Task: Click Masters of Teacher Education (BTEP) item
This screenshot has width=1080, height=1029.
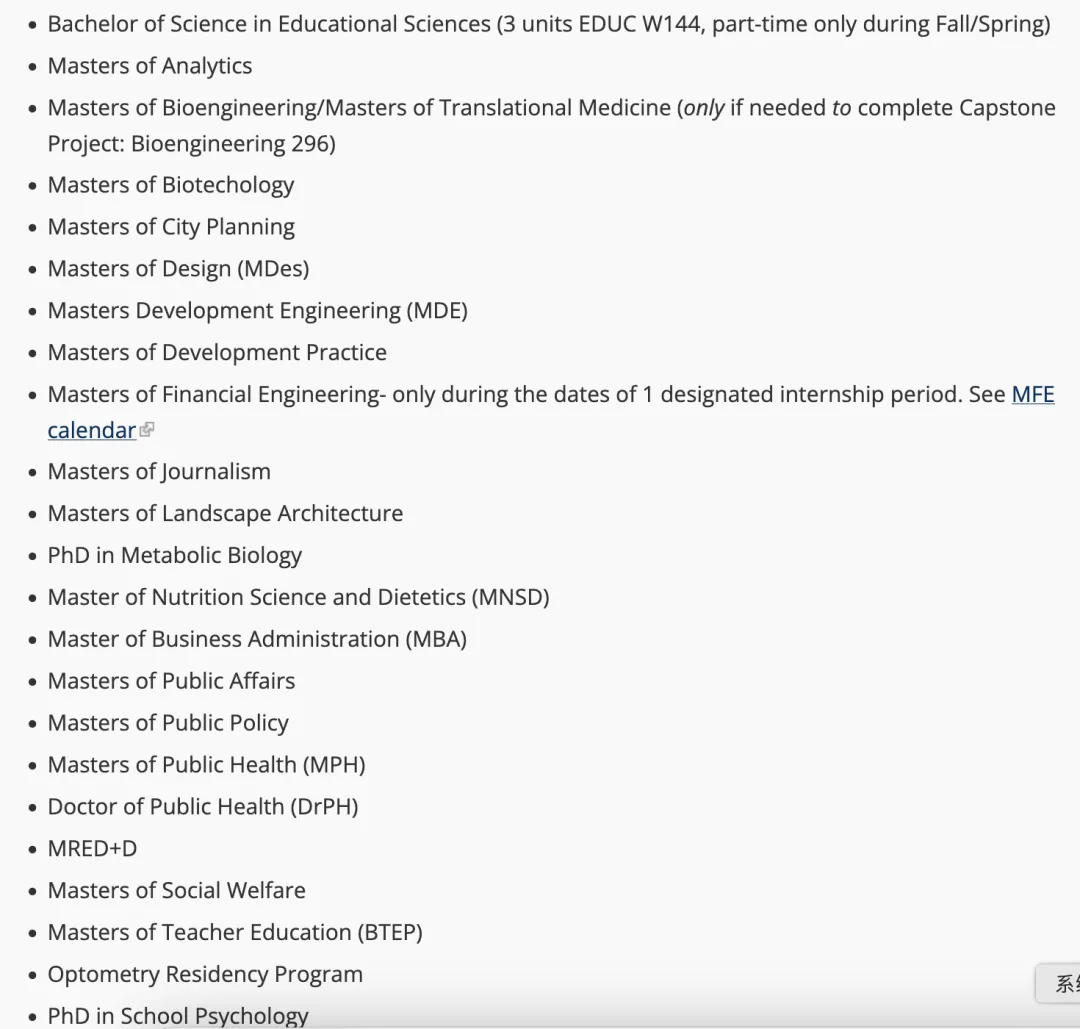Action: pyautogui.click(x=235, y=933)
